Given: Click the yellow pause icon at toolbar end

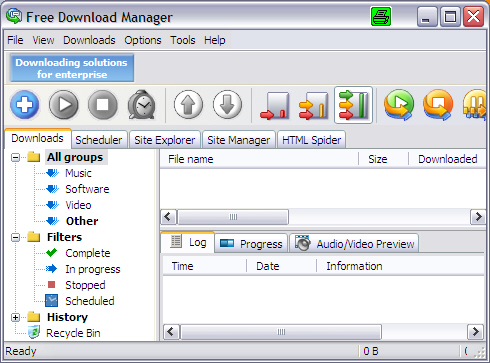Looking at the screenshot, I should (475, 105).
